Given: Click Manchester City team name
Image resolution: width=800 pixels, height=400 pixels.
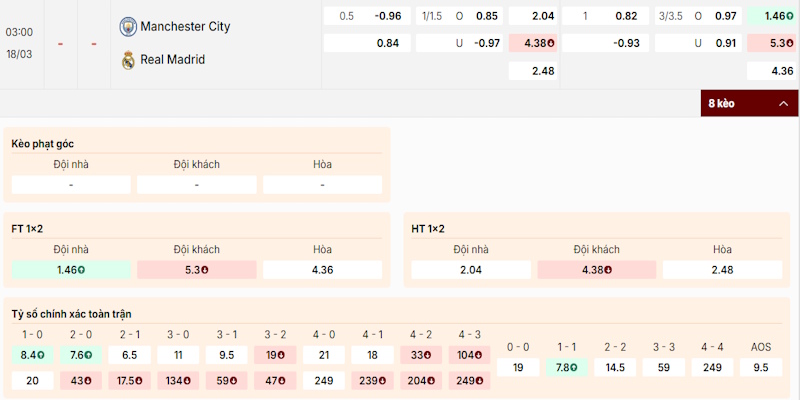Looking at the screenshot, I should (185, 26).
